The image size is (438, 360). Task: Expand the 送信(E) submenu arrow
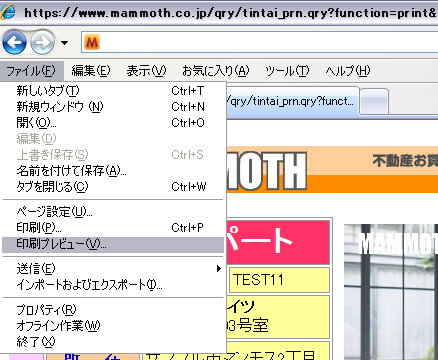click(x=219, y=268)
